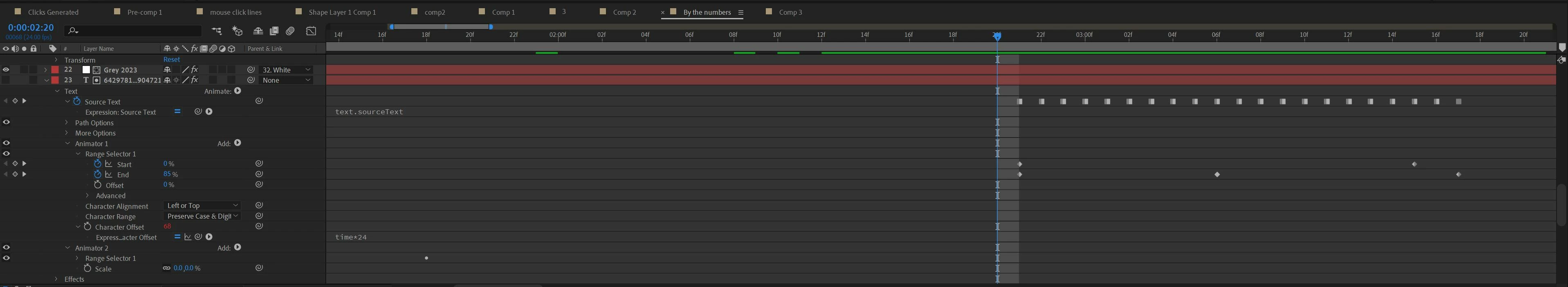Switch to comp2 tab
This screenshot has height=287, width=1568.
tap(435, 12)
